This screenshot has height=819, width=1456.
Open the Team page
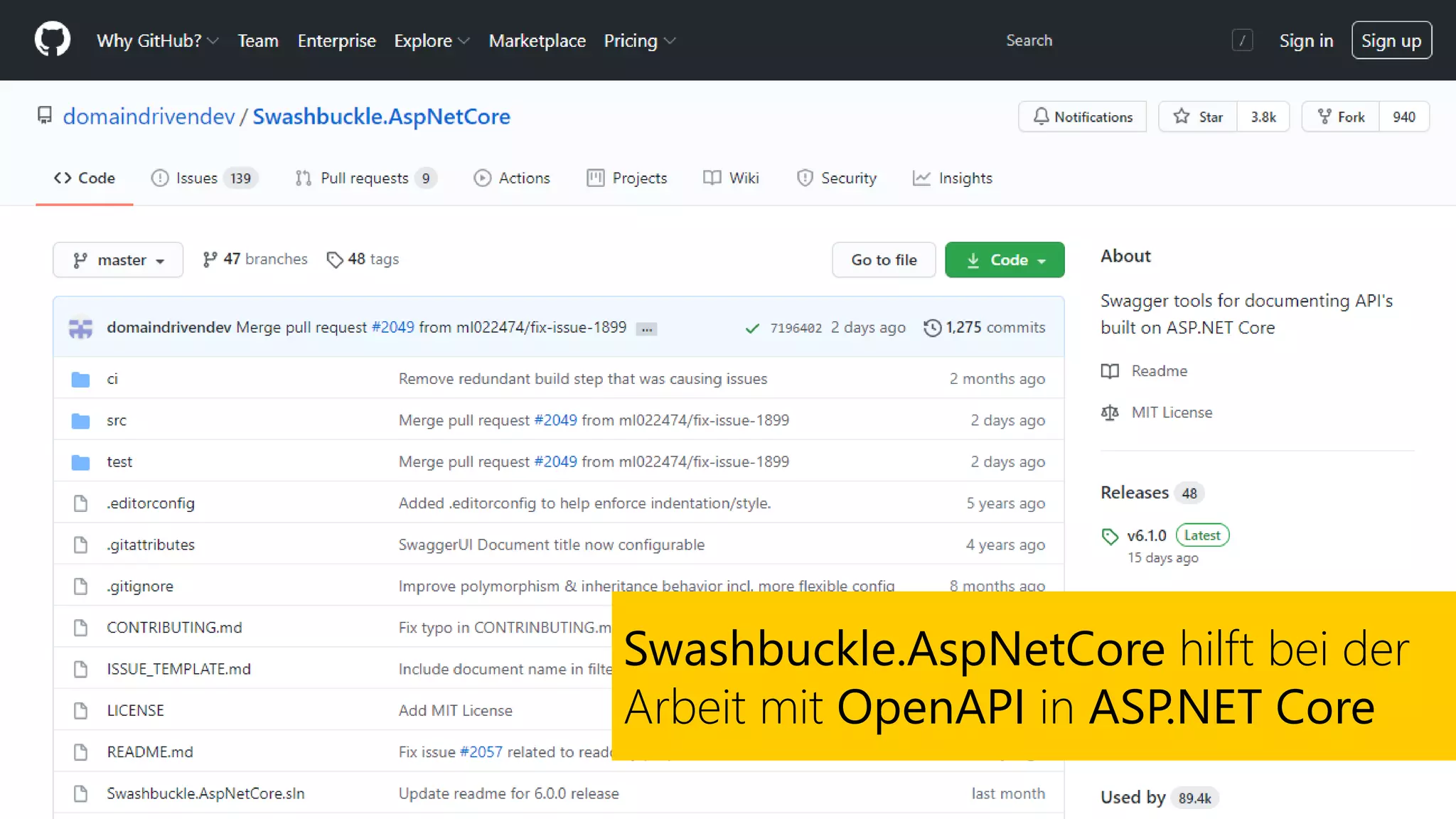point(257,41)
